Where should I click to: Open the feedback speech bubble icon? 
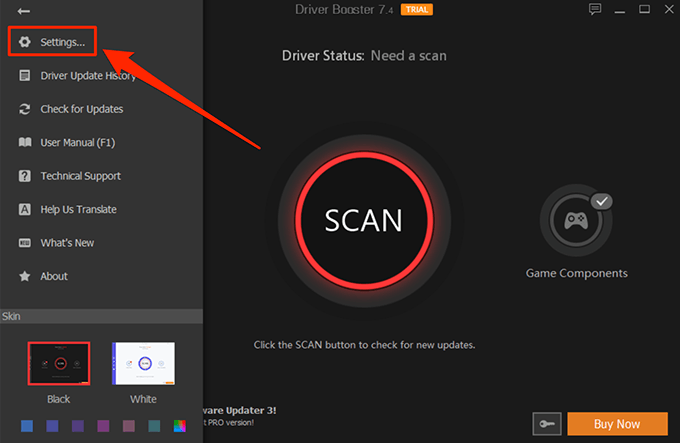[x=595, y=9]
